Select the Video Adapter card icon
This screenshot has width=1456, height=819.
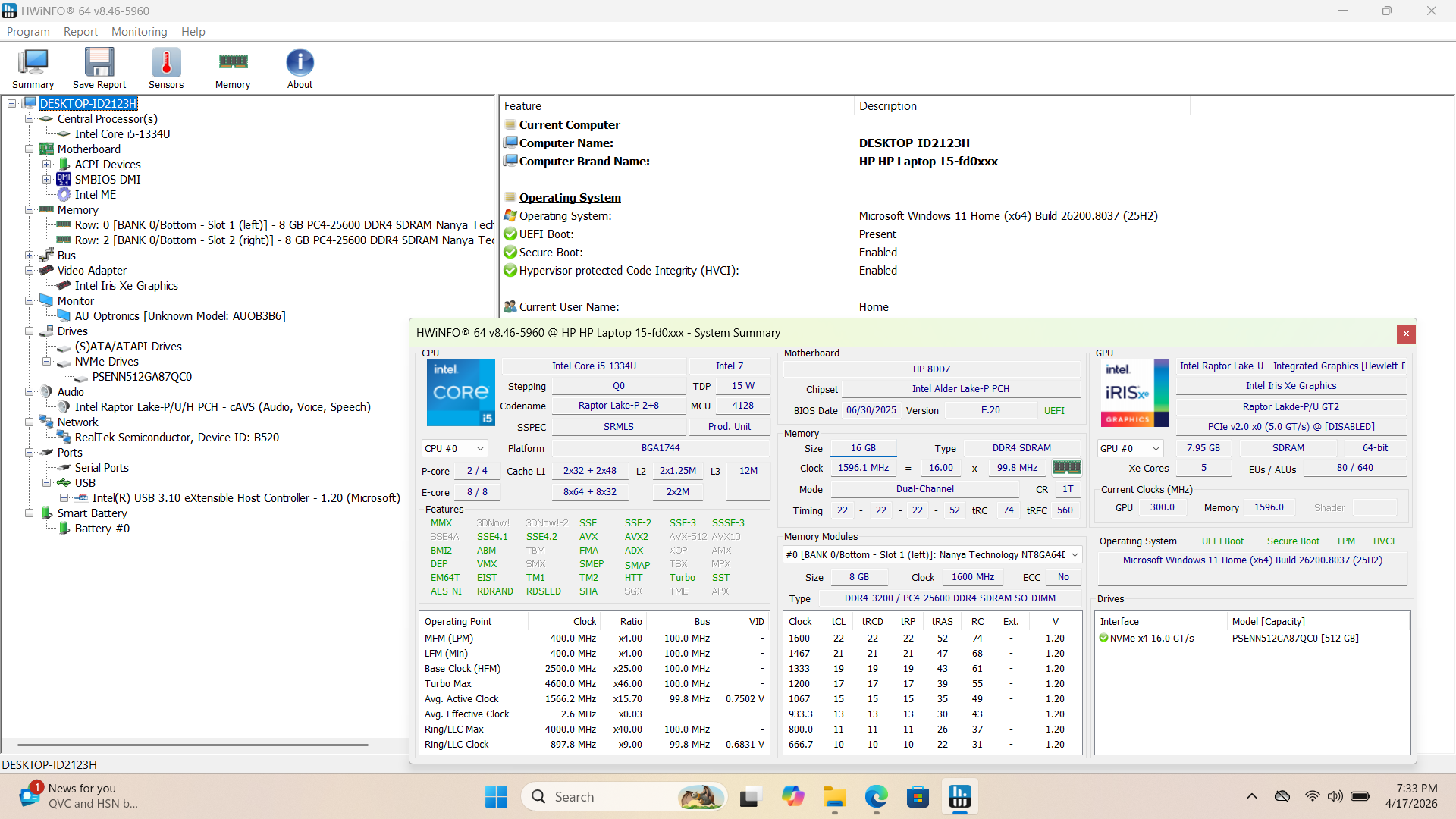tap(46, 271)
